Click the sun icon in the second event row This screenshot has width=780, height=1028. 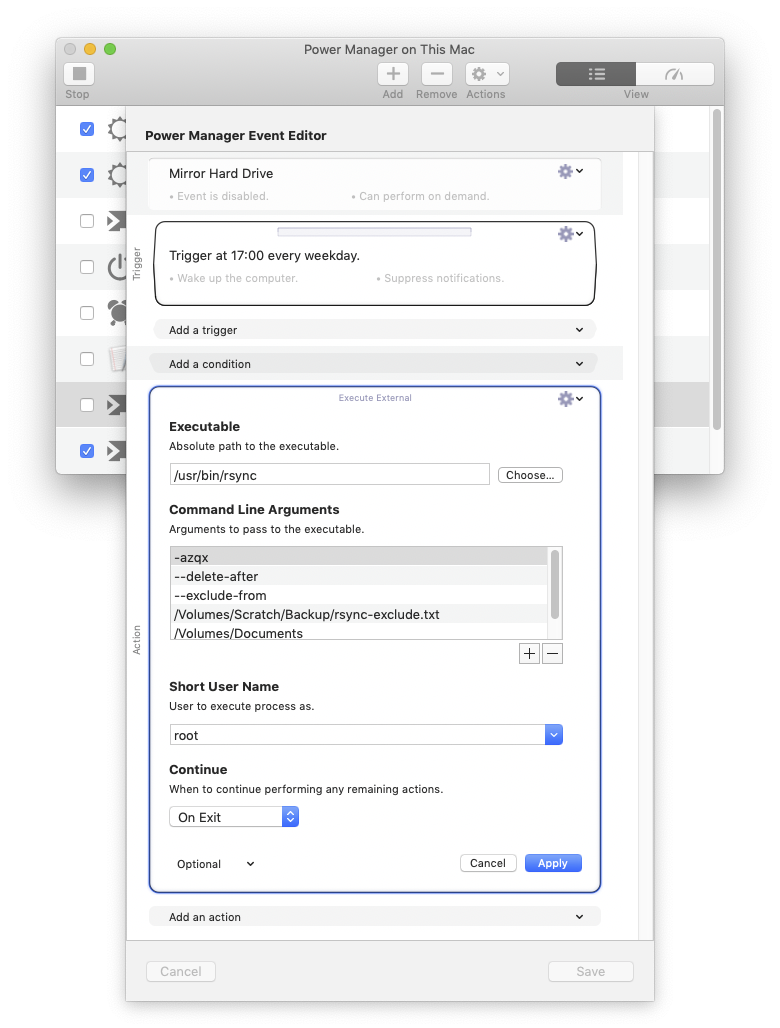tap(117, 175)
